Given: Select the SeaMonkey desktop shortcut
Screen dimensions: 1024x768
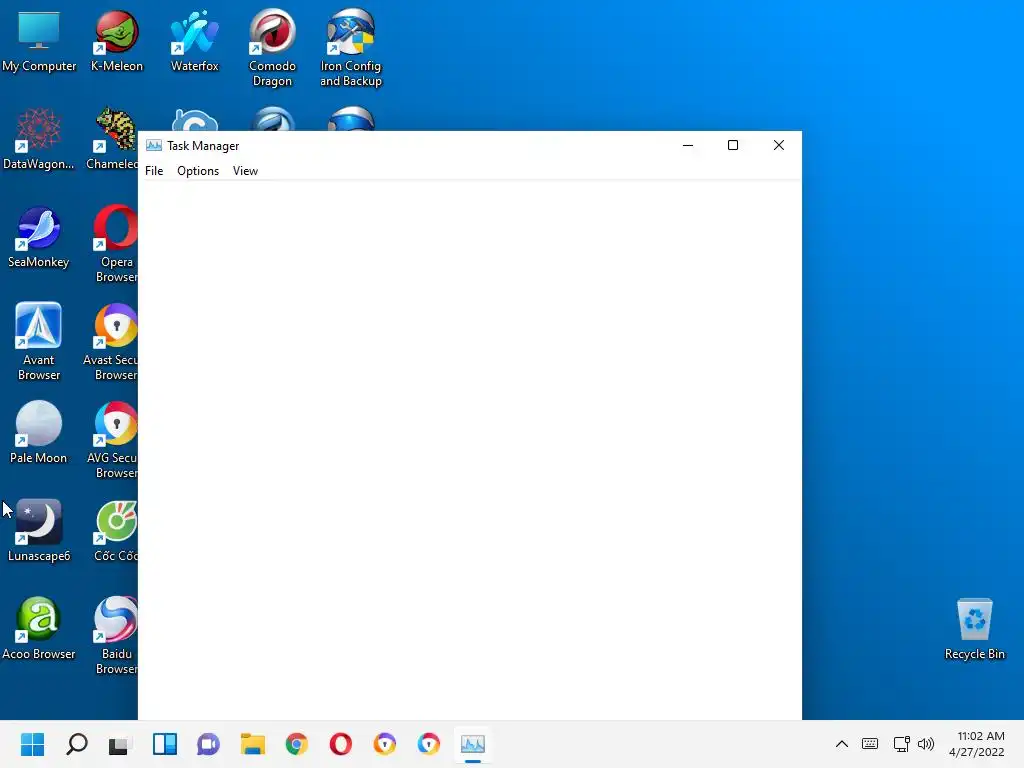Looking at the screenshot, I should (39, 236).
